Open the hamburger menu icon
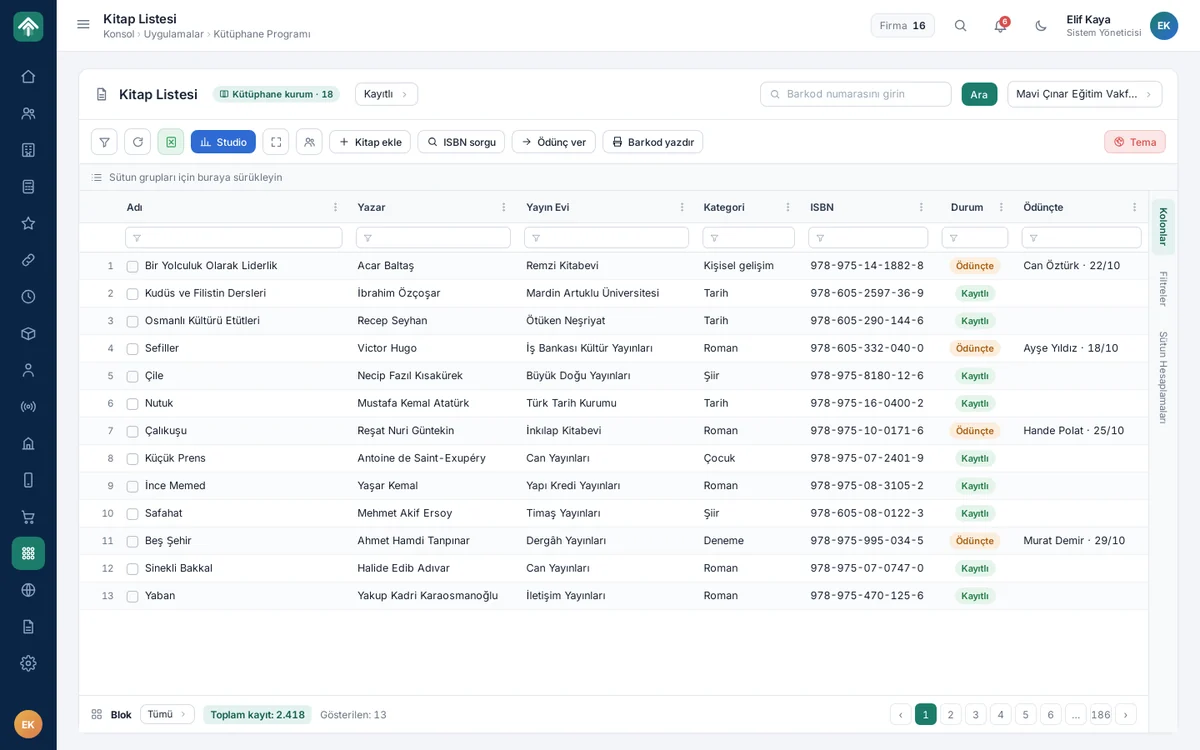This screenshot has height=750, width=1200. 83,25
